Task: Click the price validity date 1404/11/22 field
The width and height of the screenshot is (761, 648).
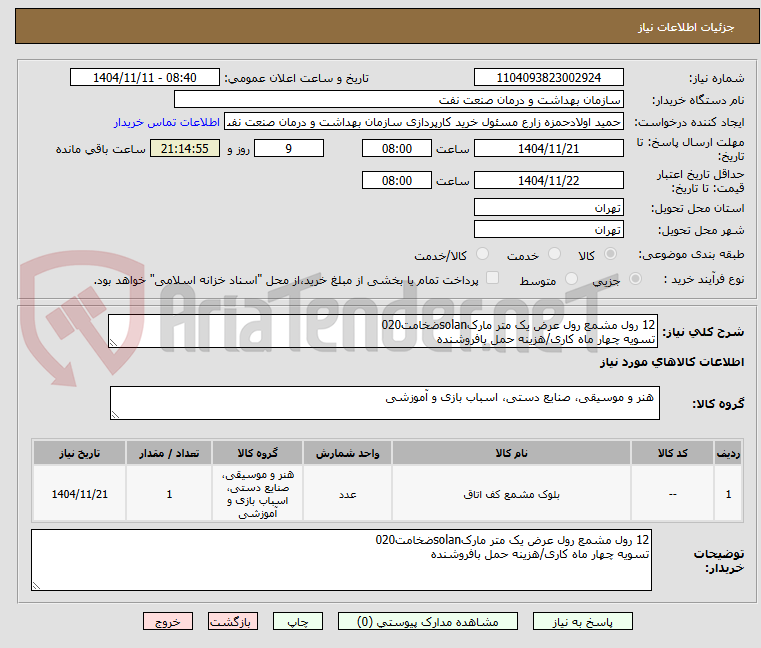Action: point(548,181)
